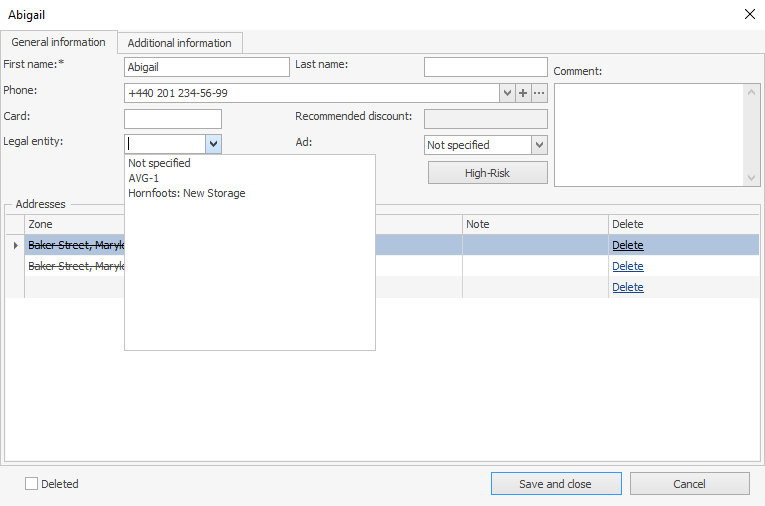Open the Ad dropdown list
765x506 pixels.
point(539,145)
